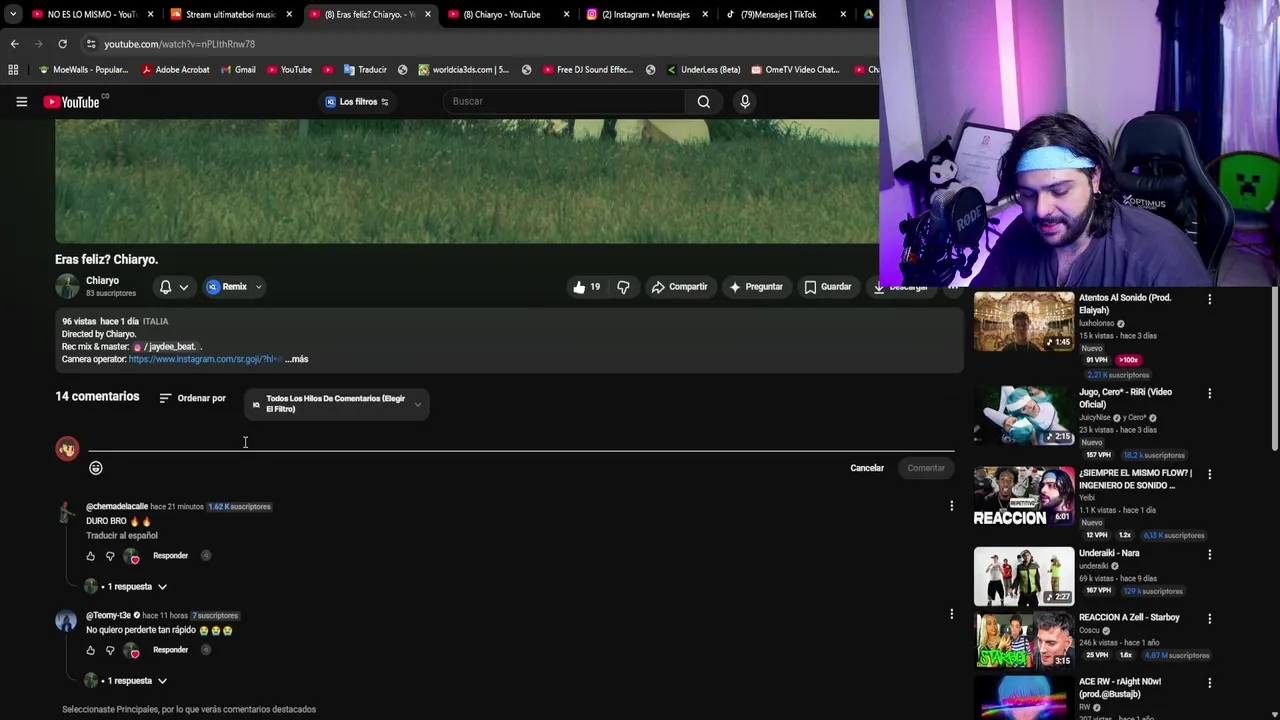This screenshot has width=1280, height=720.
Task: Expand the notification dropdown arrow beside bell
Action: click(183, 287)
